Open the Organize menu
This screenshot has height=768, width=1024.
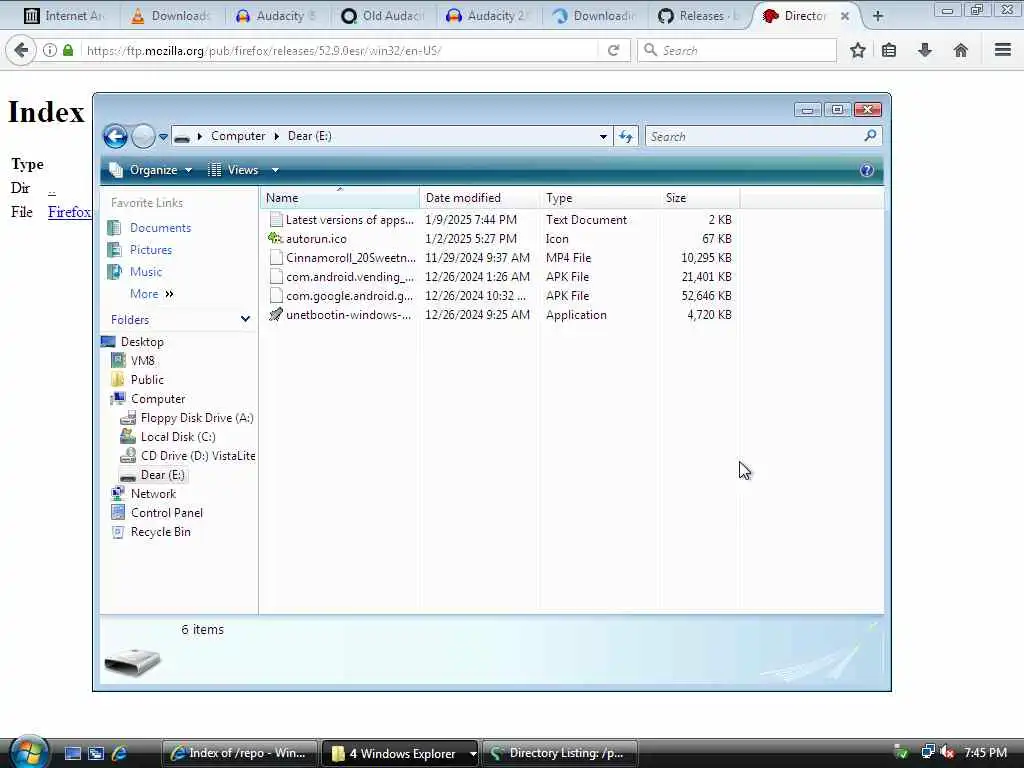tap(151, 170)
